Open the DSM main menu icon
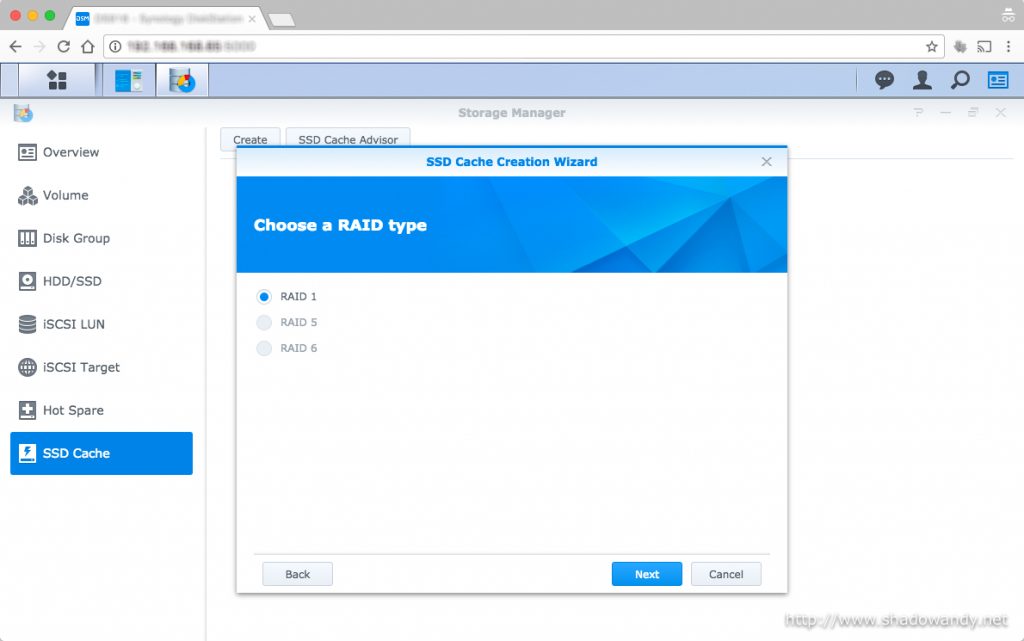 57,80
